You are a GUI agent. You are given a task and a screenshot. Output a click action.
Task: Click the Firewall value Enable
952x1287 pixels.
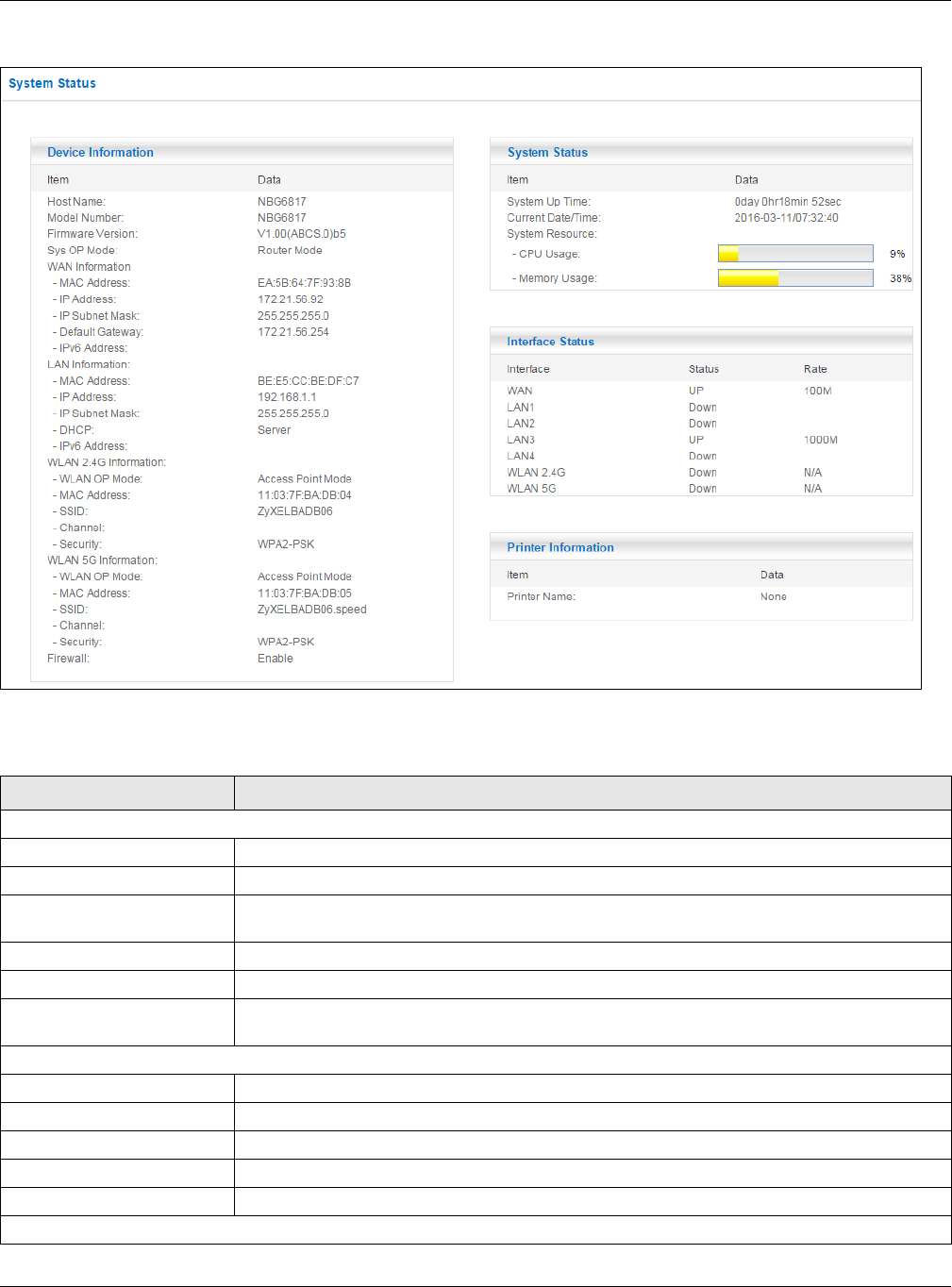276,659
